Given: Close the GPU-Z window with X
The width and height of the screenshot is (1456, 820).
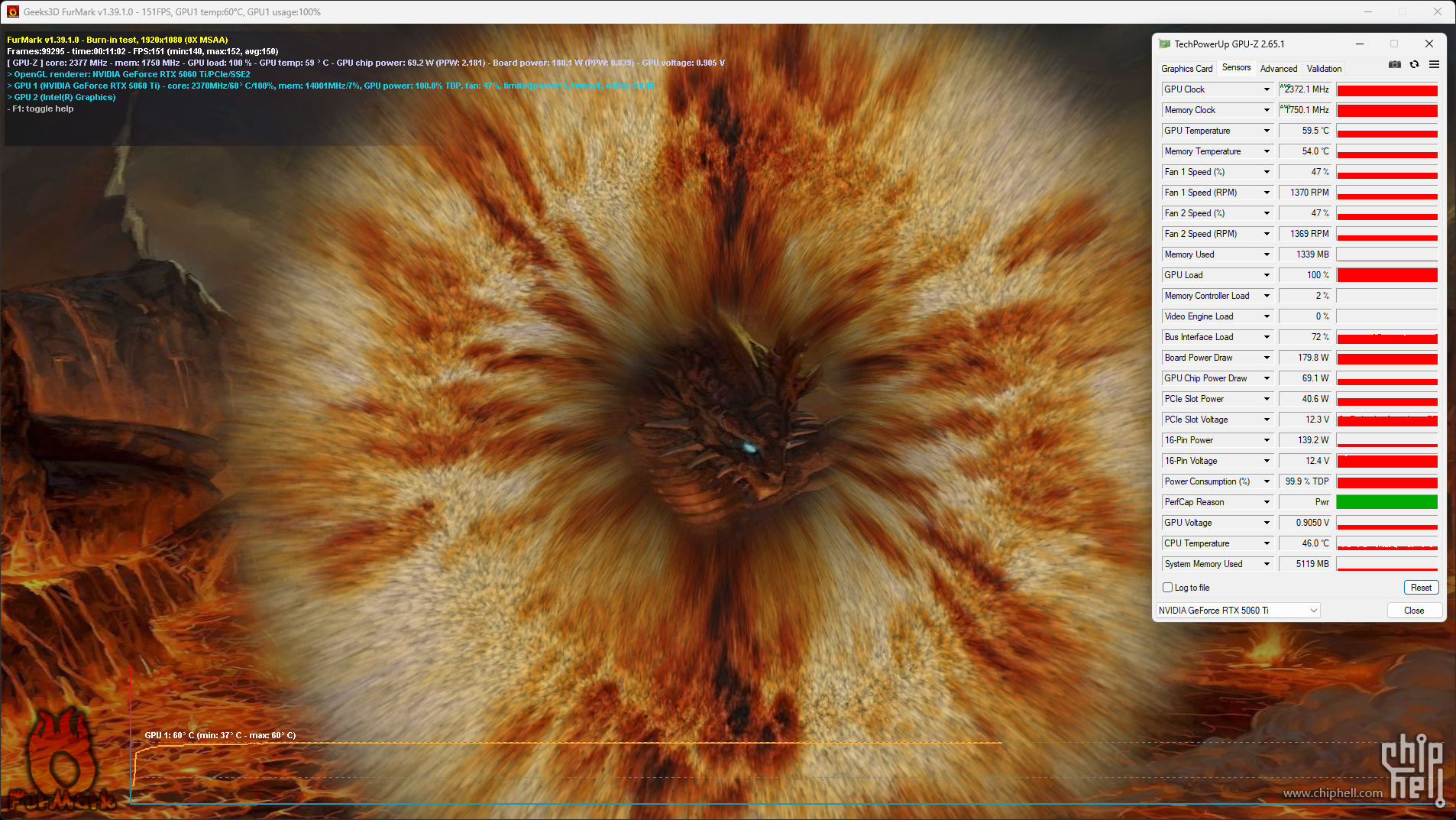Looking at the screenshot, I should [x=1428, y=44].
